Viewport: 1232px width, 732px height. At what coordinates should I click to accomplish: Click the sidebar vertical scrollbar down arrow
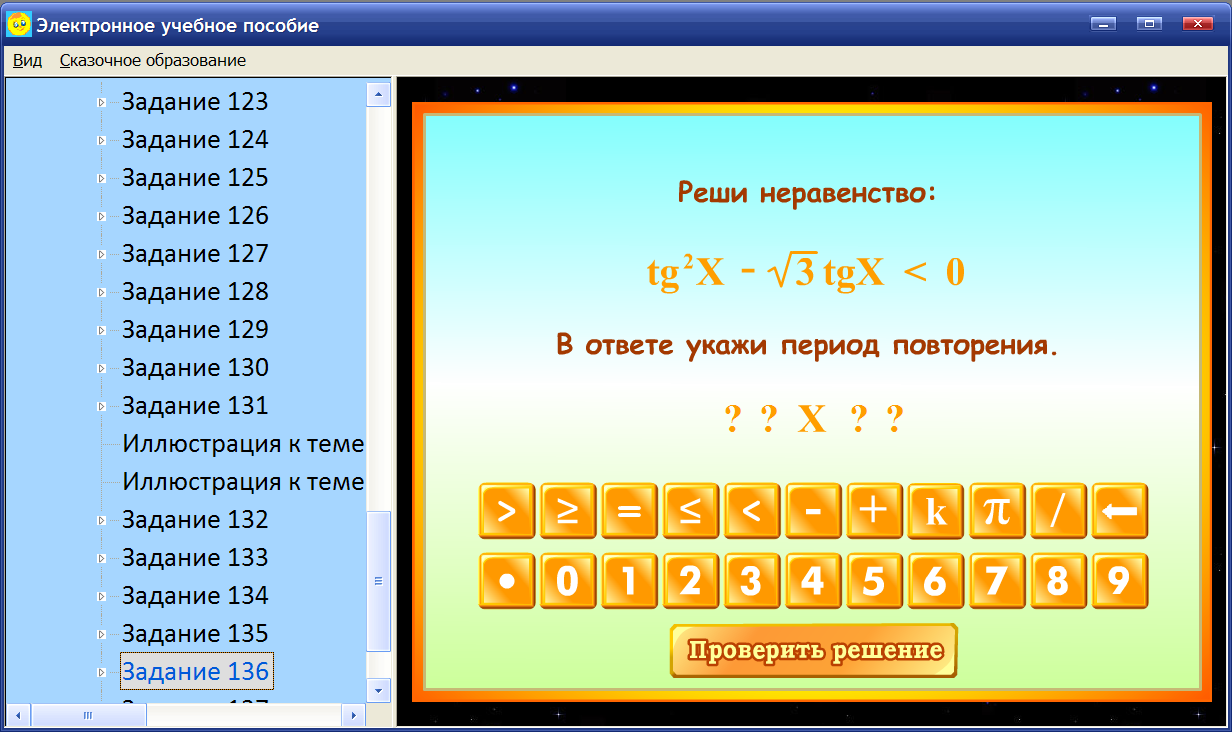(x=378, y=690)
